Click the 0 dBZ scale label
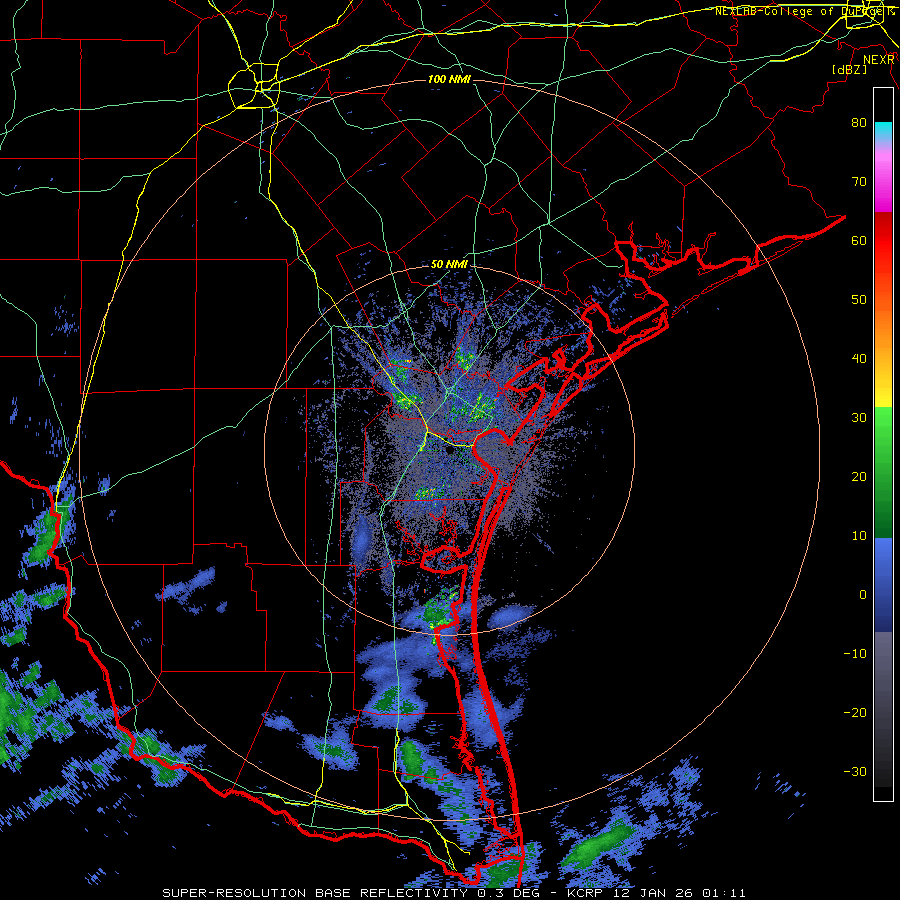The image size is (900, 900). (x=863, y=595)
